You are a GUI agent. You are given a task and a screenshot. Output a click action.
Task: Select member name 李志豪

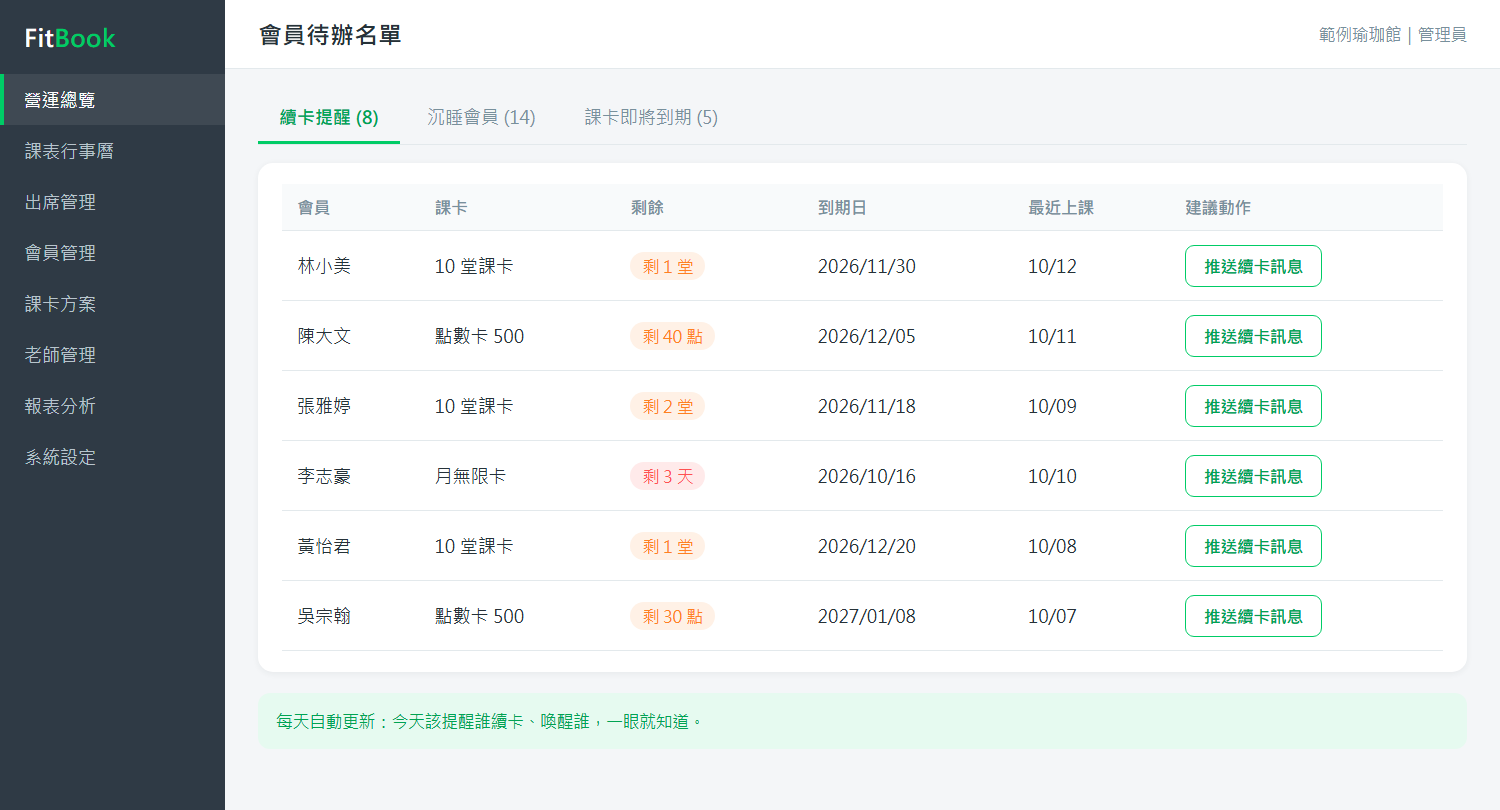pos(324,476)
